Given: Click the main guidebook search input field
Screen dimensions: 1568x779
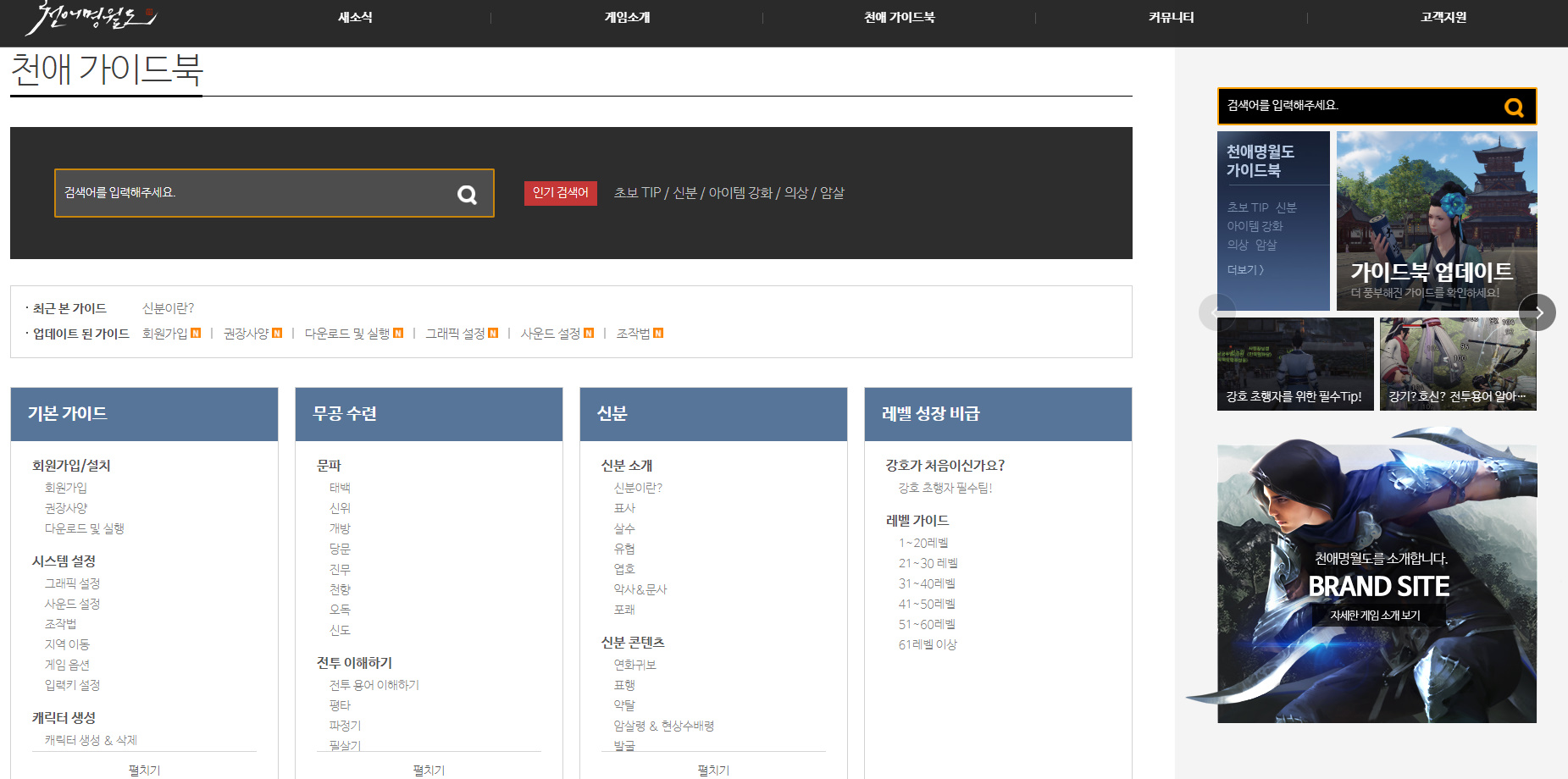Looking at the screenshot, I should pos(254,193).
